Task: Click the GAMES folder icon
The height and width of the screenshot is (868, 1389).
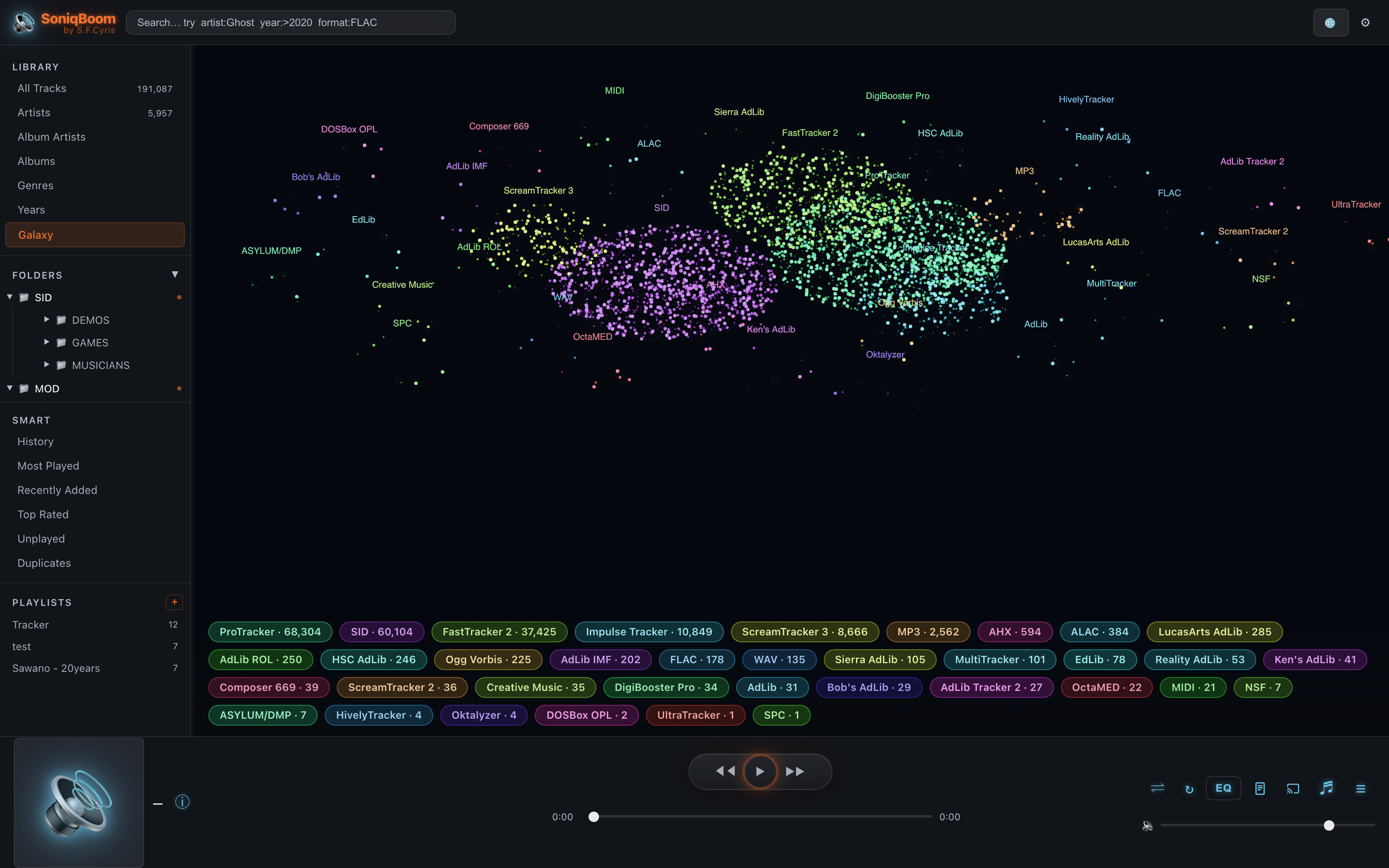Action: click(x=61, y=343)
